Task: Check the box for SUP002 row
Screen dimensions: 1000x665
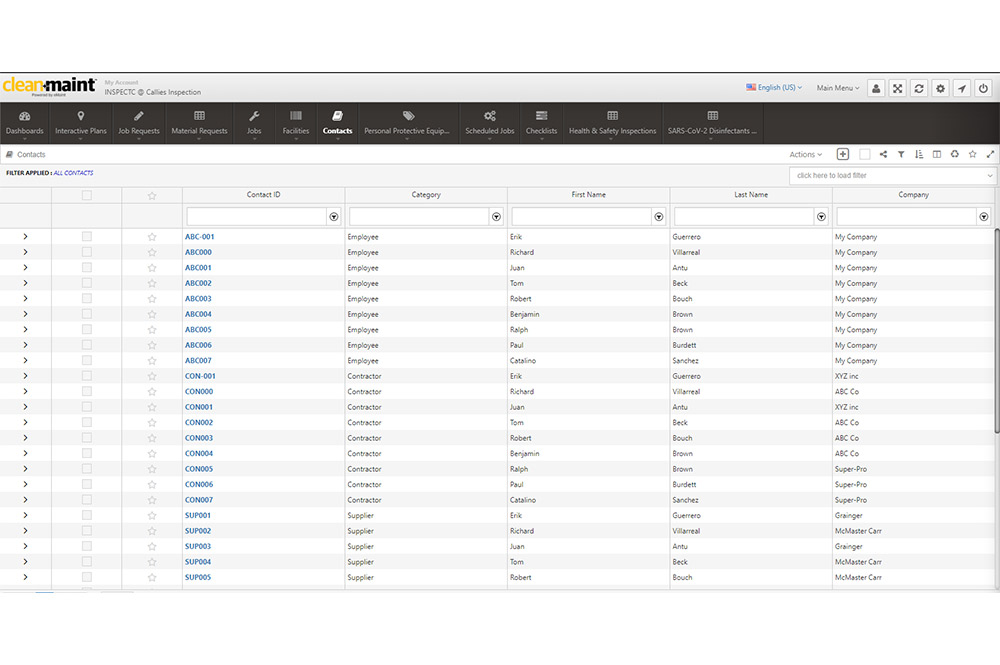Action: 87,531
